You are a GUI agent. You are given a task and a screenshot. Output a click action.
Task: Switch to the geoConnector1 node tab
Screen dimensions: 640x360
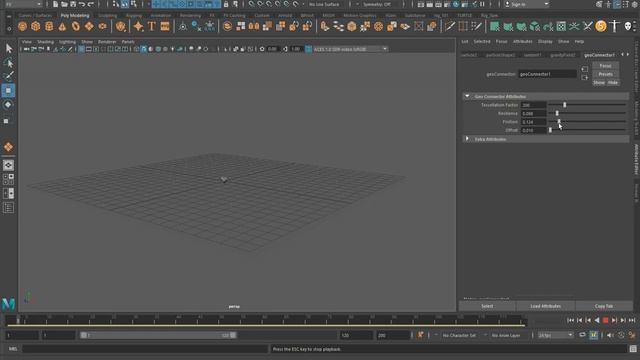599,55
